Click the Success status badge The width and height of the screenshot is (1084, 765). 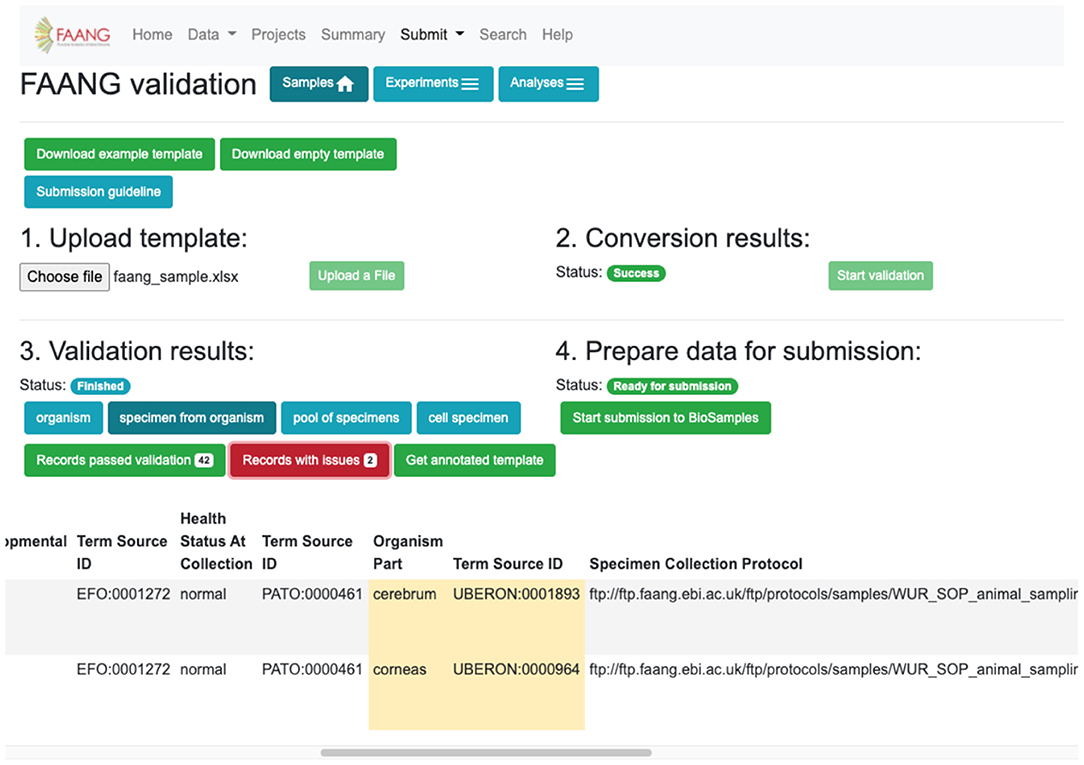point(636,274)
